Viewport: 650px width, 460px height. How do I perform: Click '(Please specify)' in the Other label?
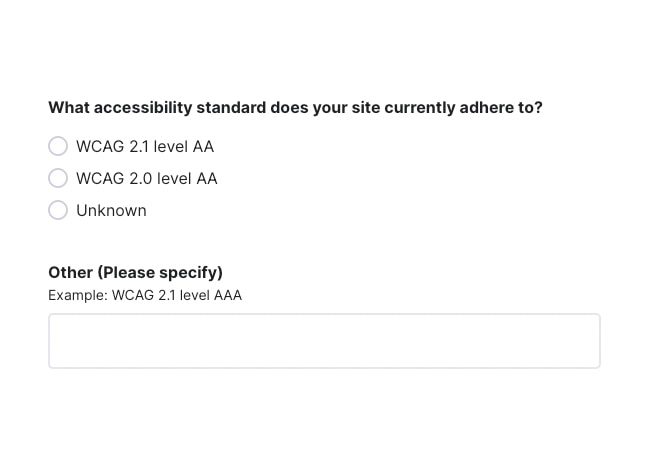[x=160, y=272]
